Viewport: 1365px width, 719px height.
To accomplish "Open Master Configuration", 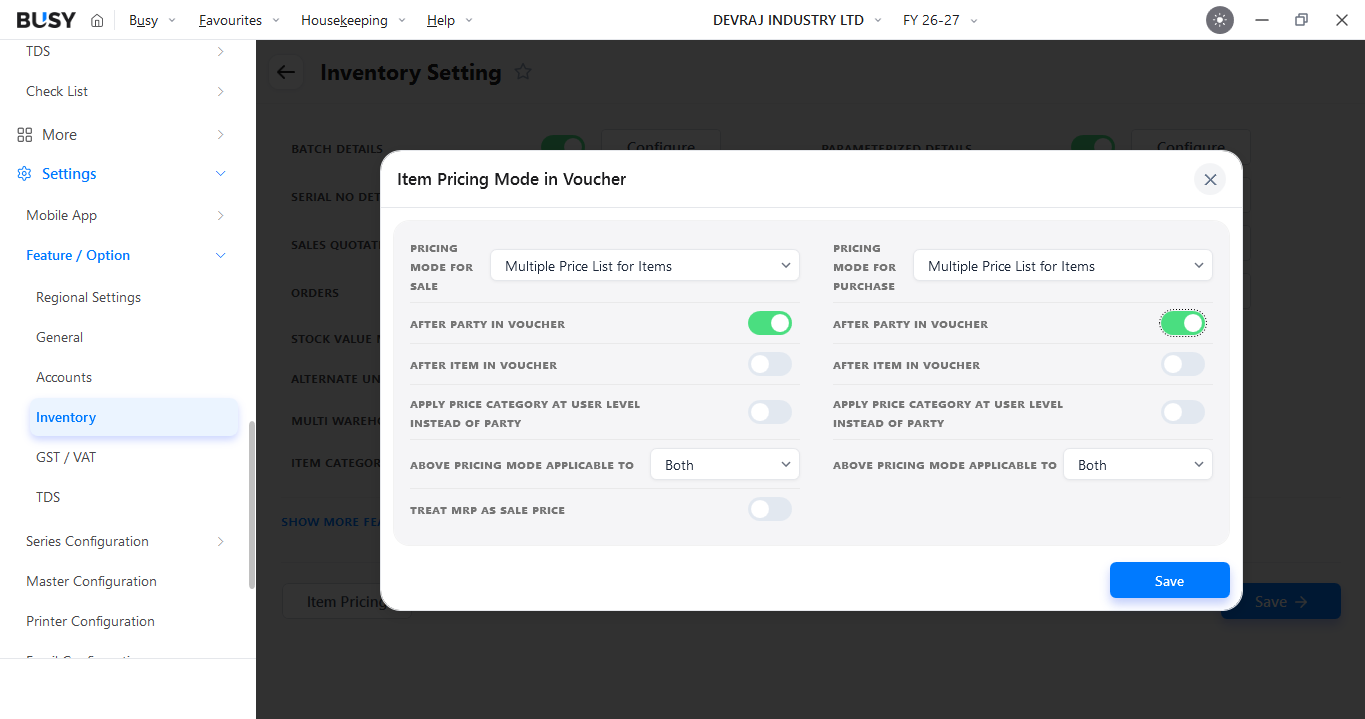I will 91,581.
